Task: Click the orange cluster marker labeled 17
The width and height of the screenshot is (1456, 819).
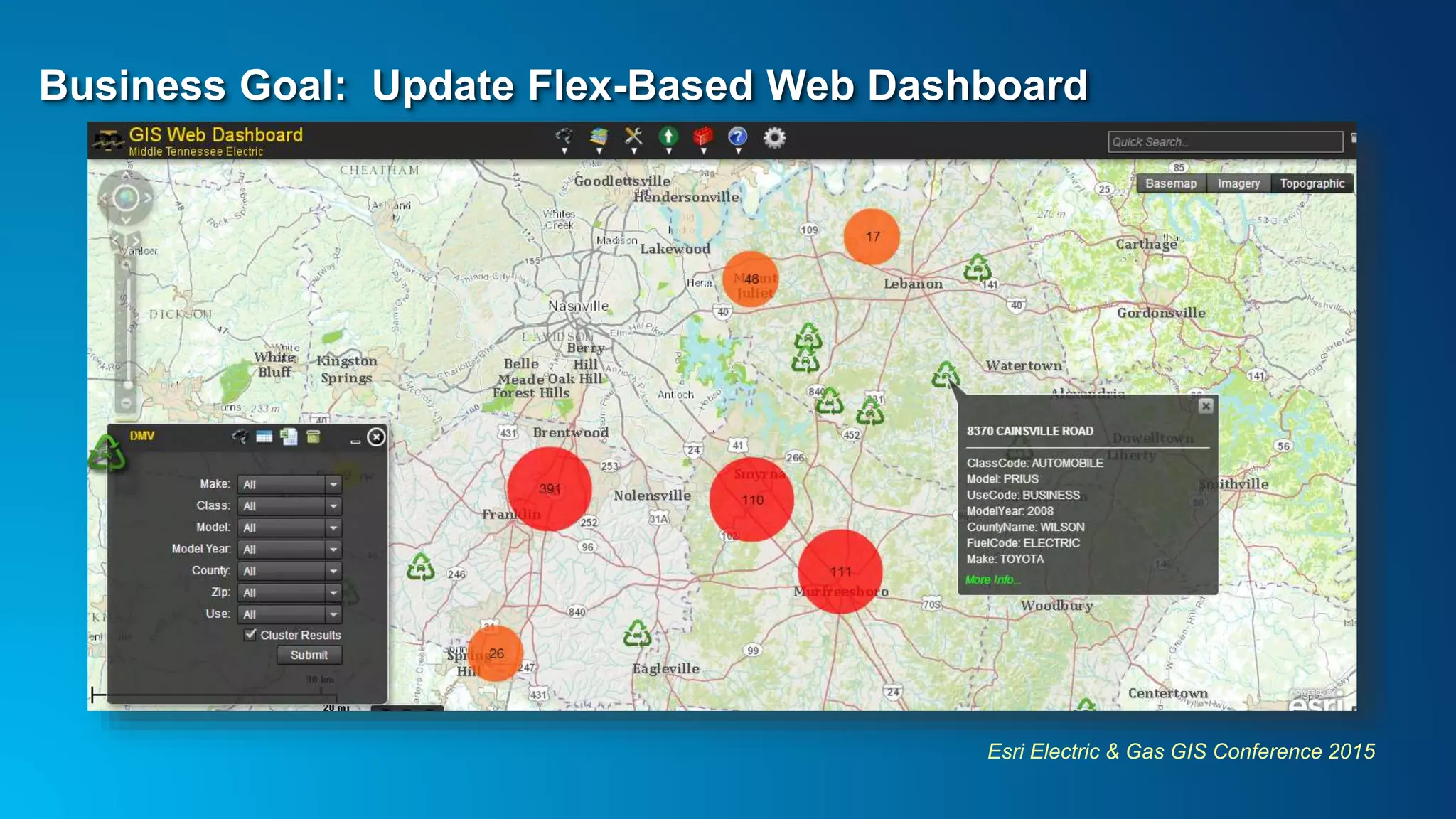Action: (872, 237)
